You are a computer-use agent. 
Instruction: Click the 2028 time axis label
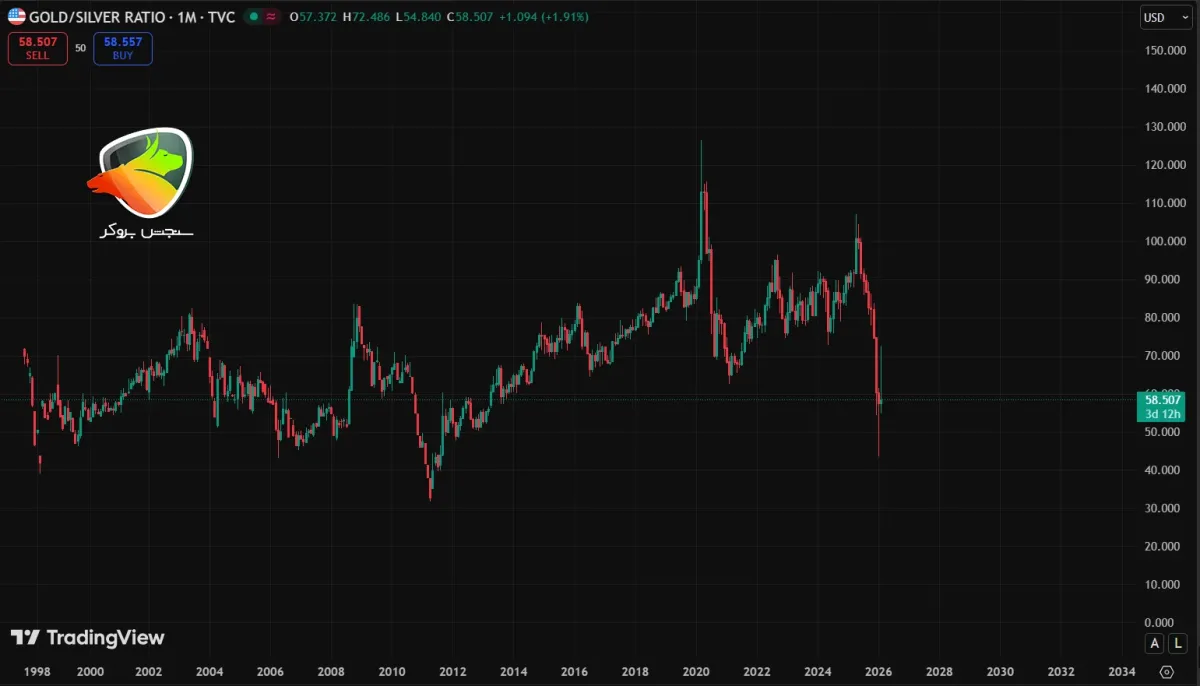point(940,672)
